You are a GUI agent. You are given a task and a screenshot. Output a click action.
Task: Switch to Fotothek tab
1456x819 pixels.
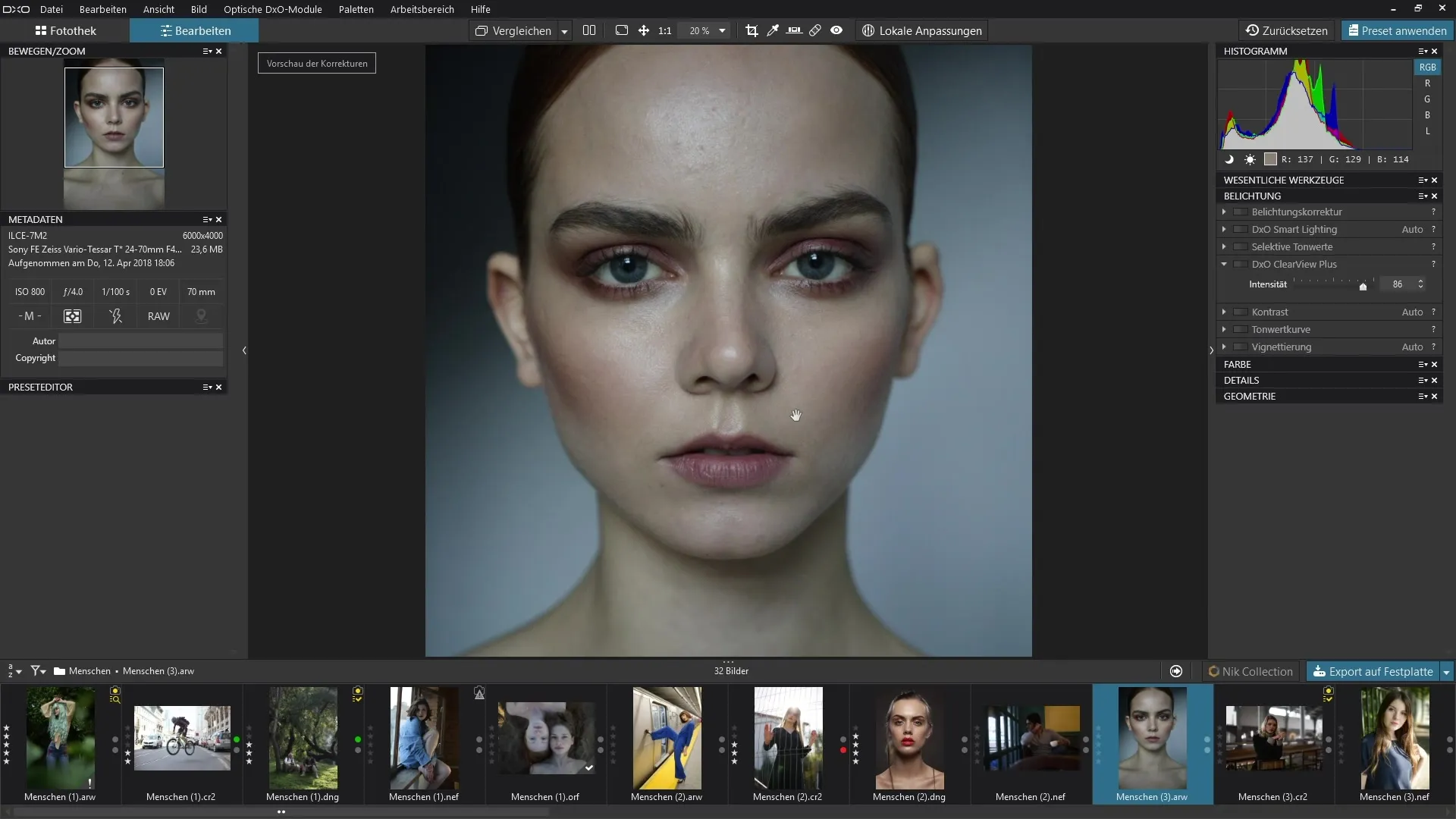[65, 31]
